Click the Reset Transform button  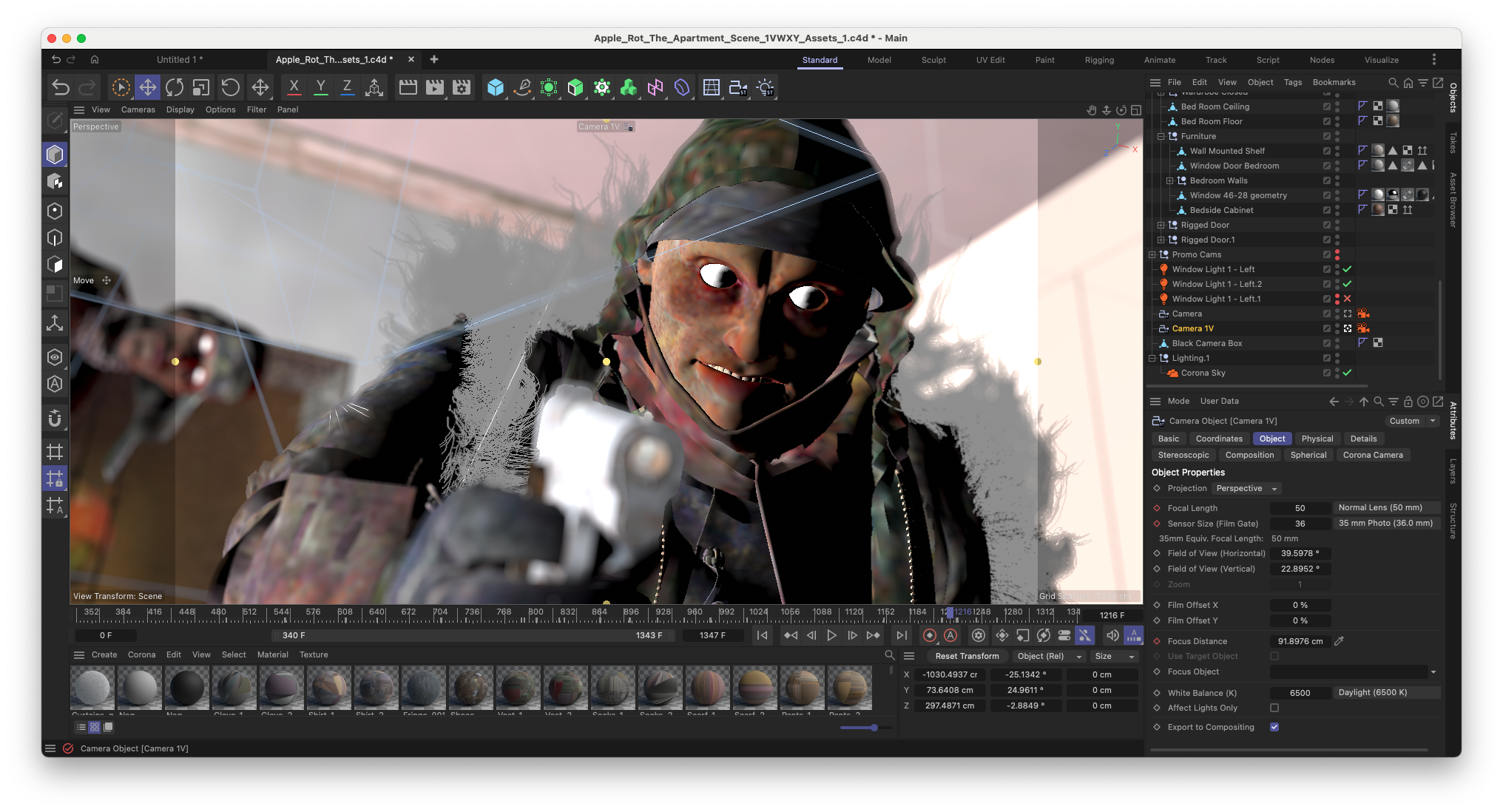tap(967, 656)
